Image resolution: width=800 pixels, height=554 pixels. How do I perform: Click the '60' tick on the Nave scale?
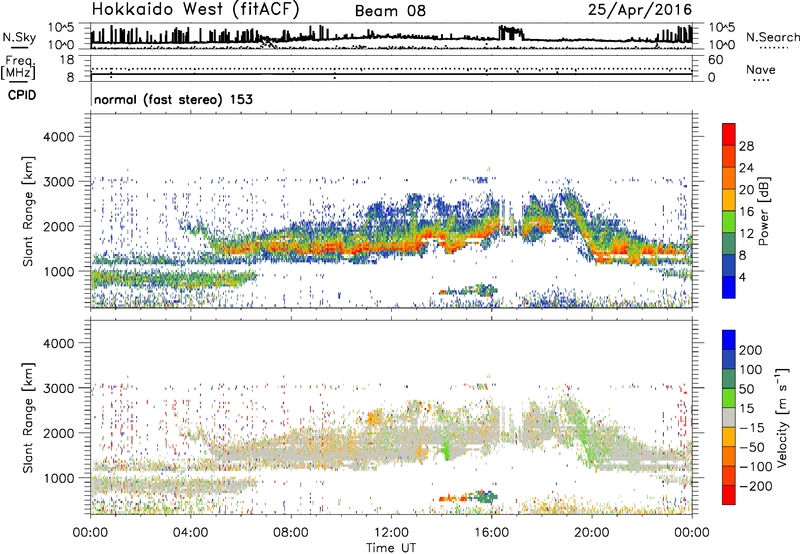pos(715,60)
